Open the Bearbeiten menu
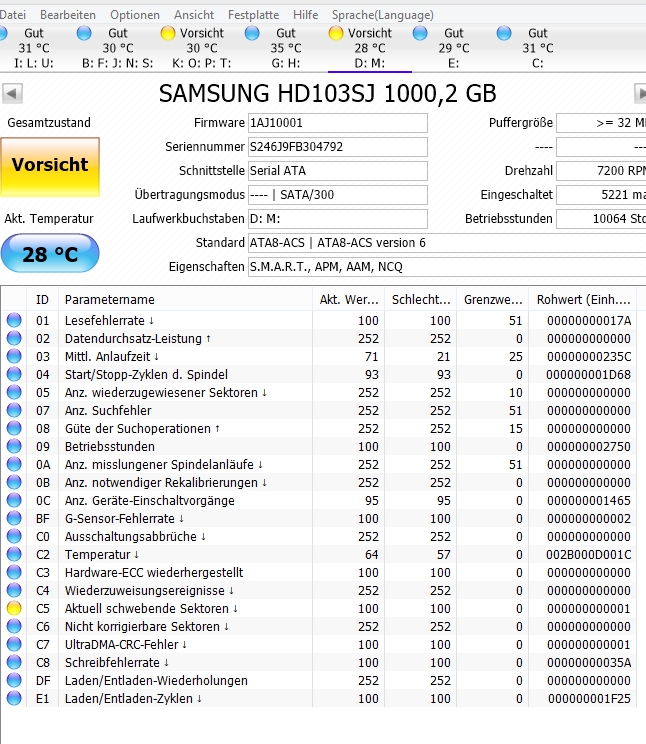The height and width of the screenshot is (744, 646). (68, 15)
